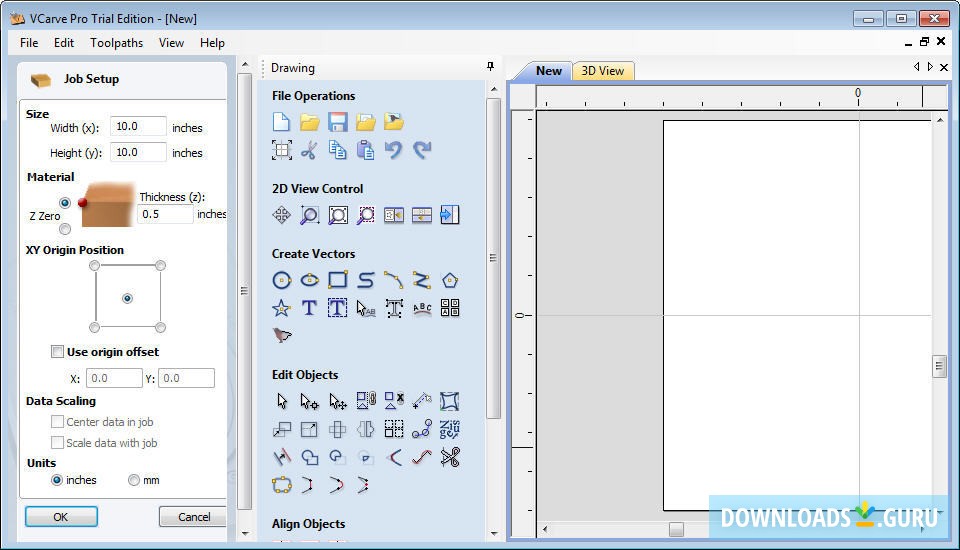The height and width of the screenshot is (550, 960).
Task: Open an existing file folder icon
Action: [309, 122]
